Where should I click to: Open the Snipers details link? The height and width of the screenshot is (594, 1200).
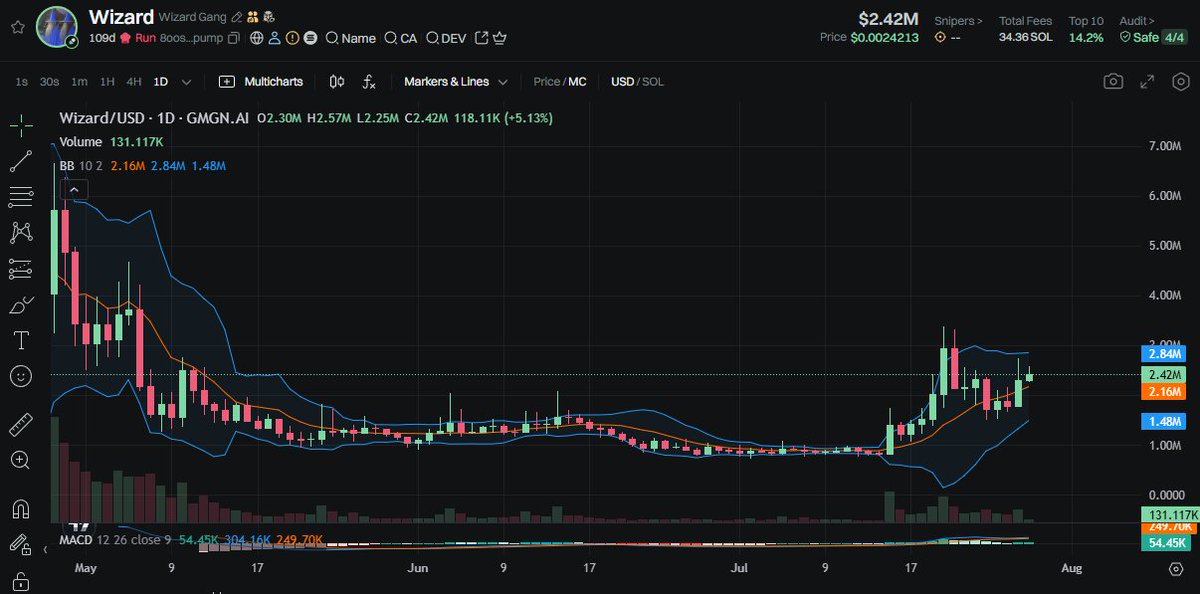coord(958,20)
